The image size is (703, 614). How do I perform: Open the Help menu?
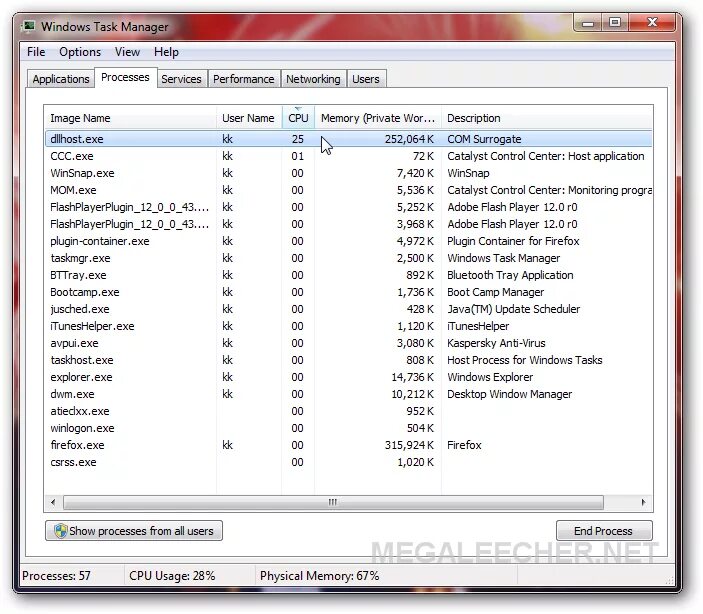[166, 52]
